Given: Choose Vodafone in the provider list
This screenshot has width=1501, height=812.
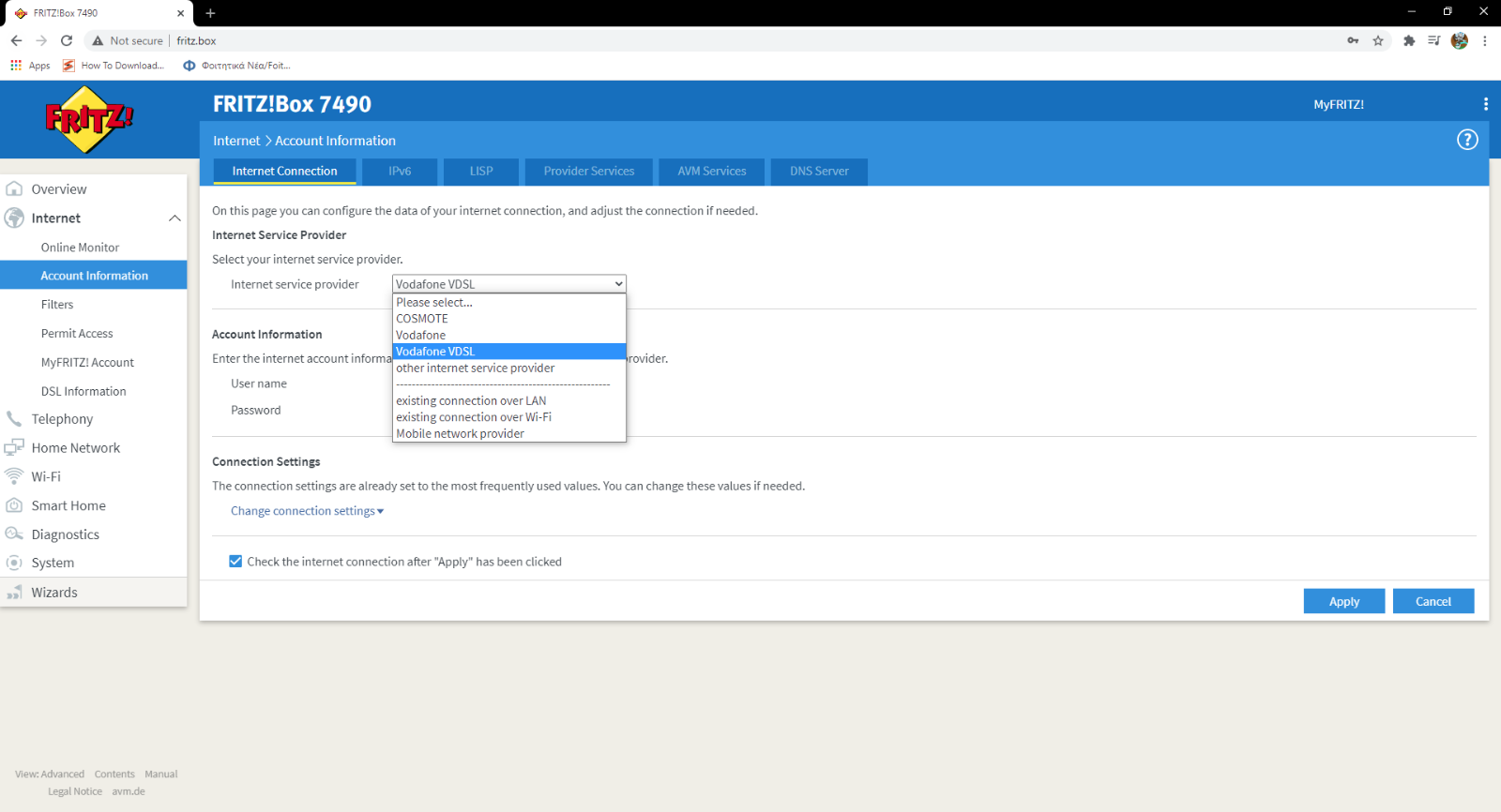Looking at the screenshot, I should [x=509, y=336].
